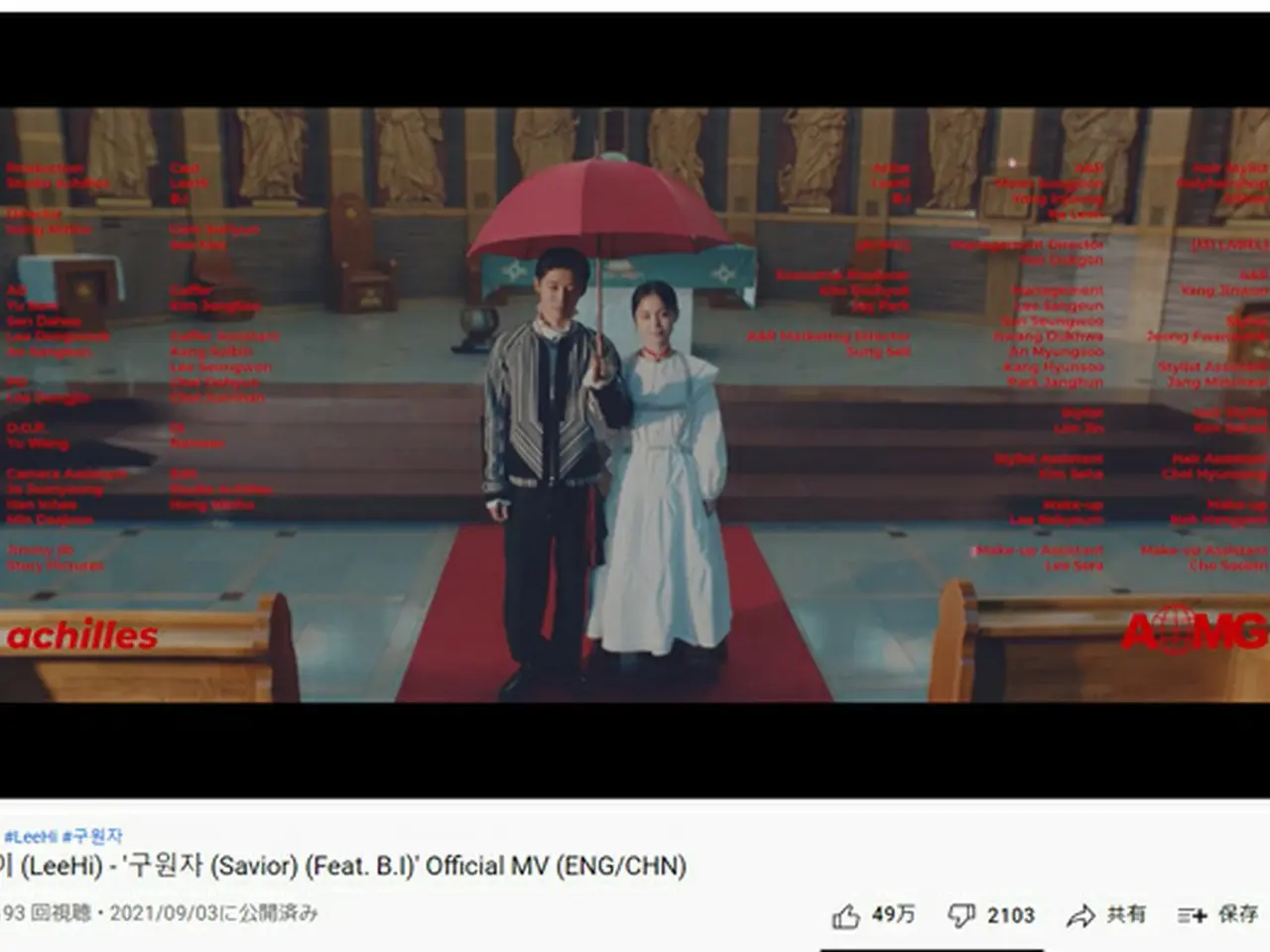This screenshot has width=1270, height=952.
Task: Click the red achilles logo in video
Action: pos(81,636)
